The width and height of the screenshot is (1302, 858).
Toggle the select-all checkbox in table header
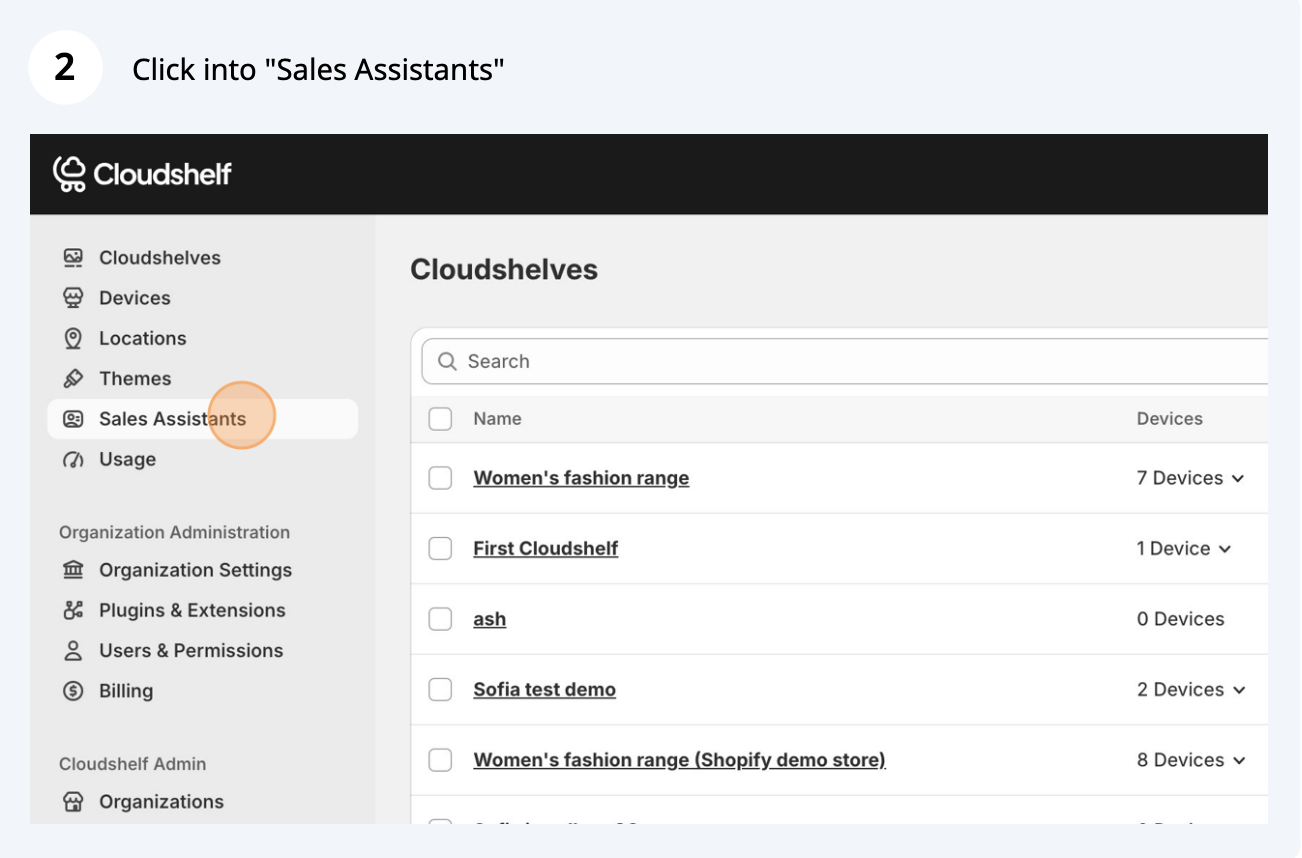click(x=440, y=419)
